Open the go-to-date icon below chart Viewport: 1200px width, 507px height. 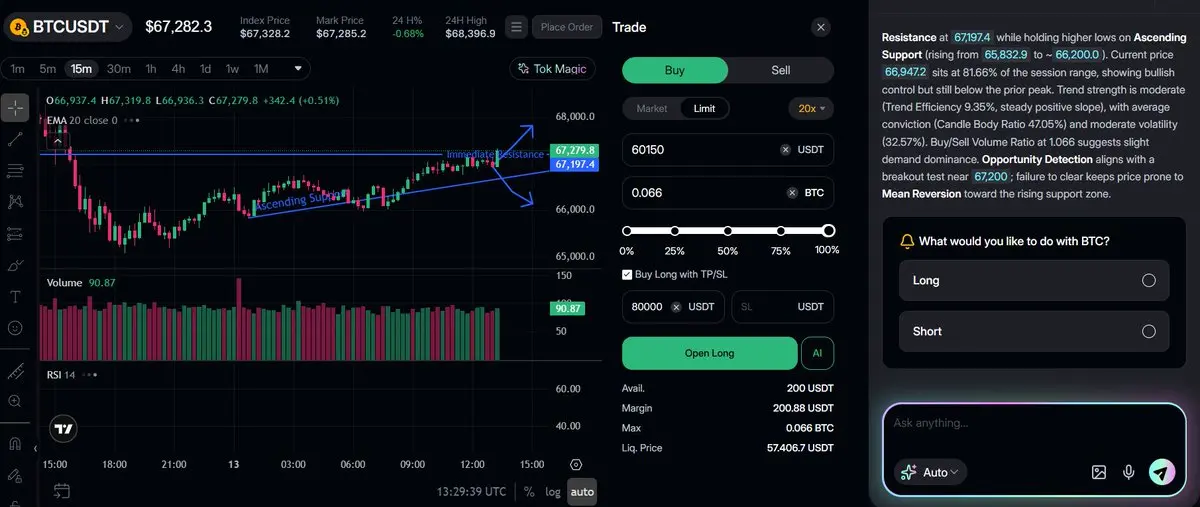(62, 491)
